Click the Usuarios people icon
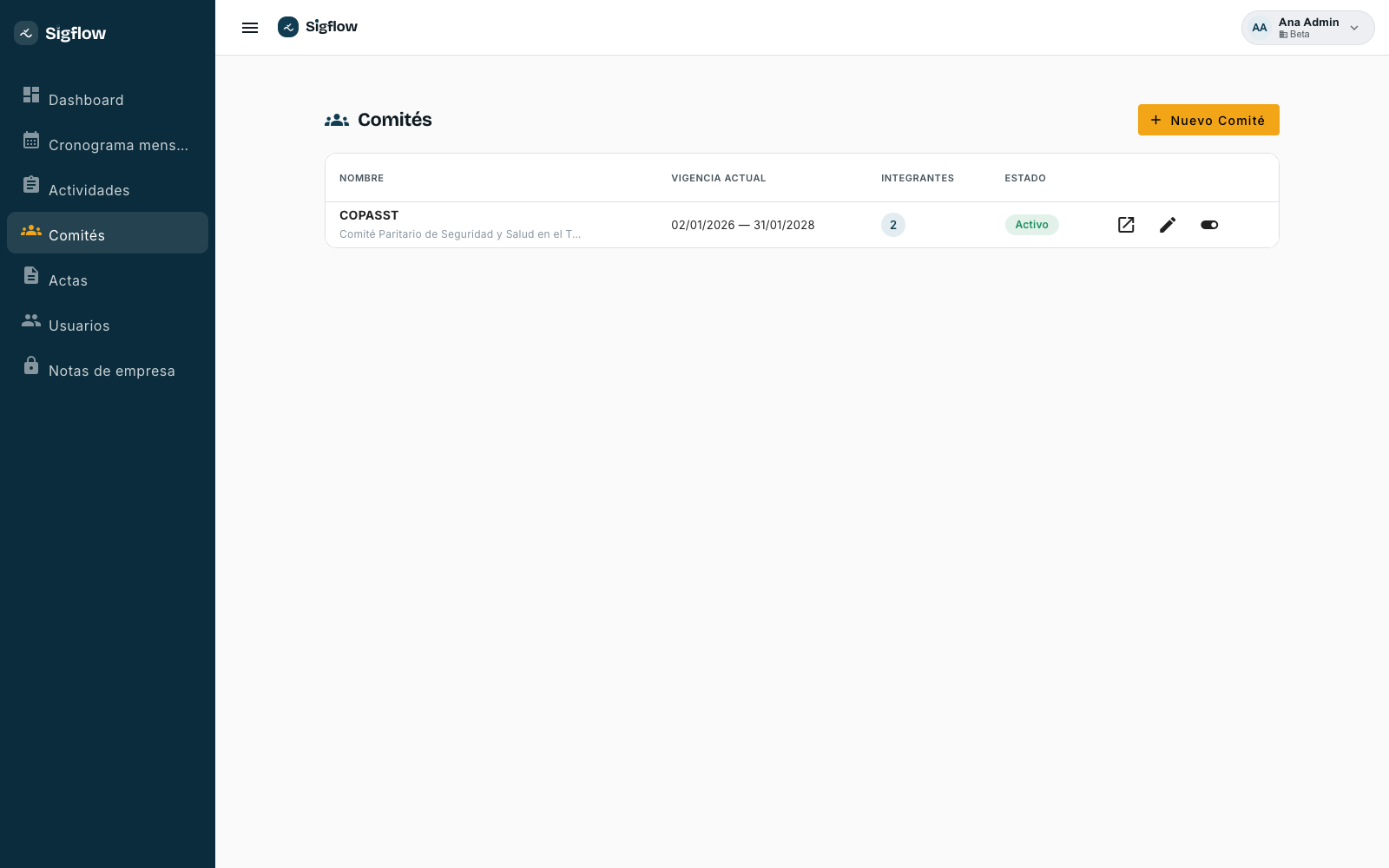 (31, 320)
